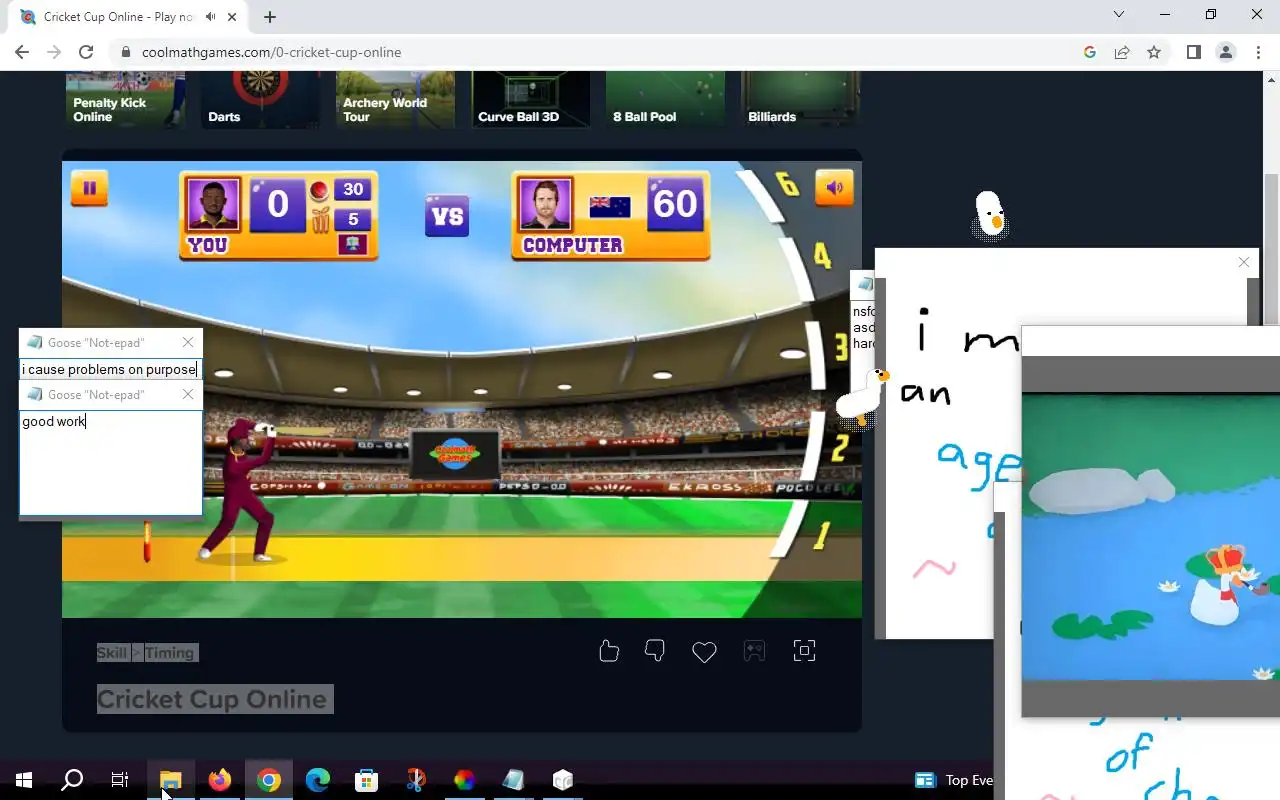Click the Timing category link

tap(169, 653)
